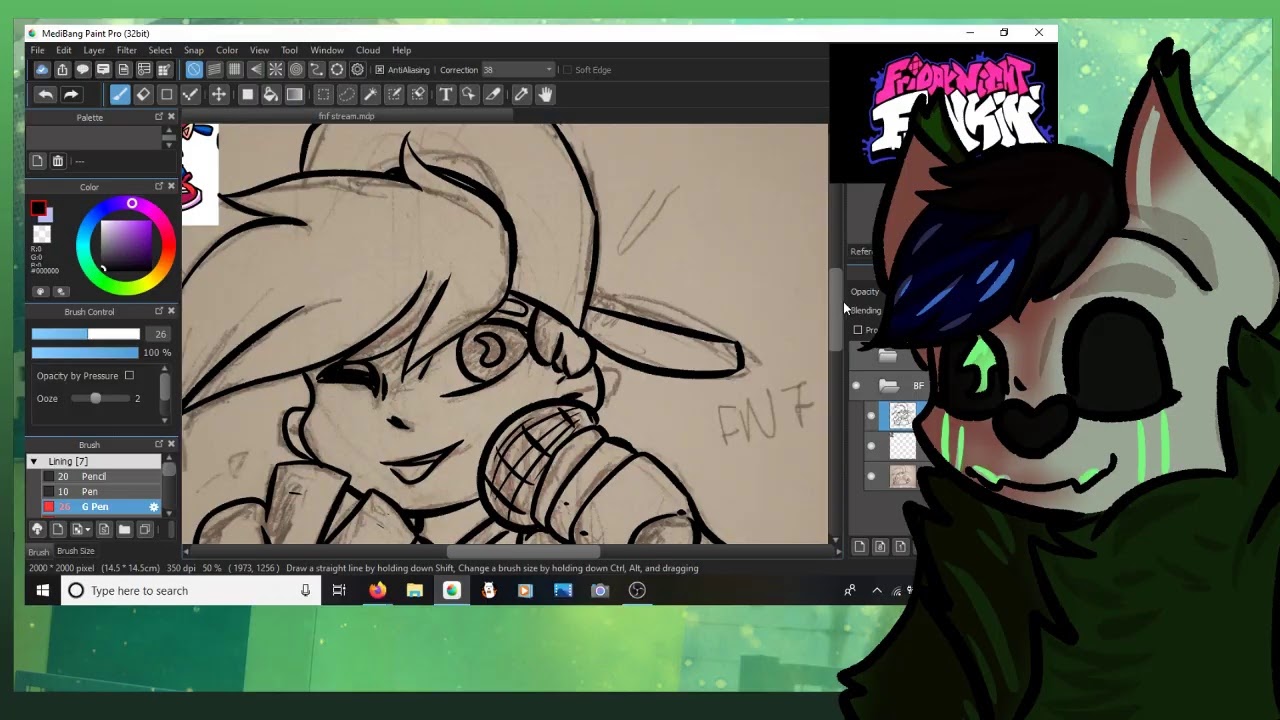Open the Snap menu

(x=194, y=50)
